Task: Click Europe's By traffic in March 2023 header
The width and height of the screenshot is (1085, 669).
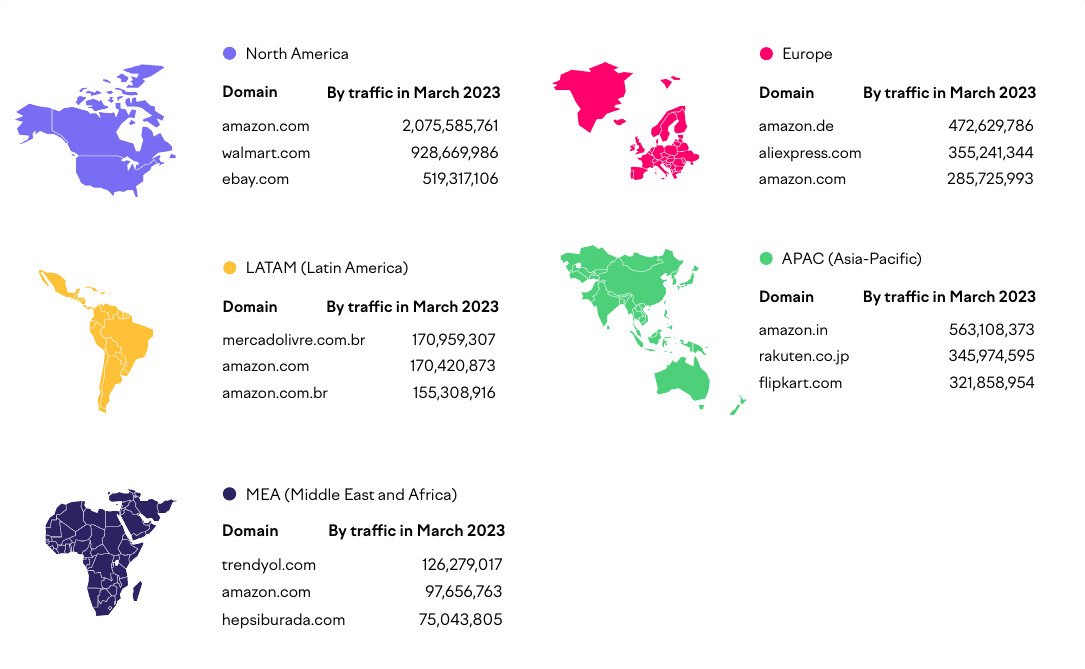Action: tap(949, 93)
